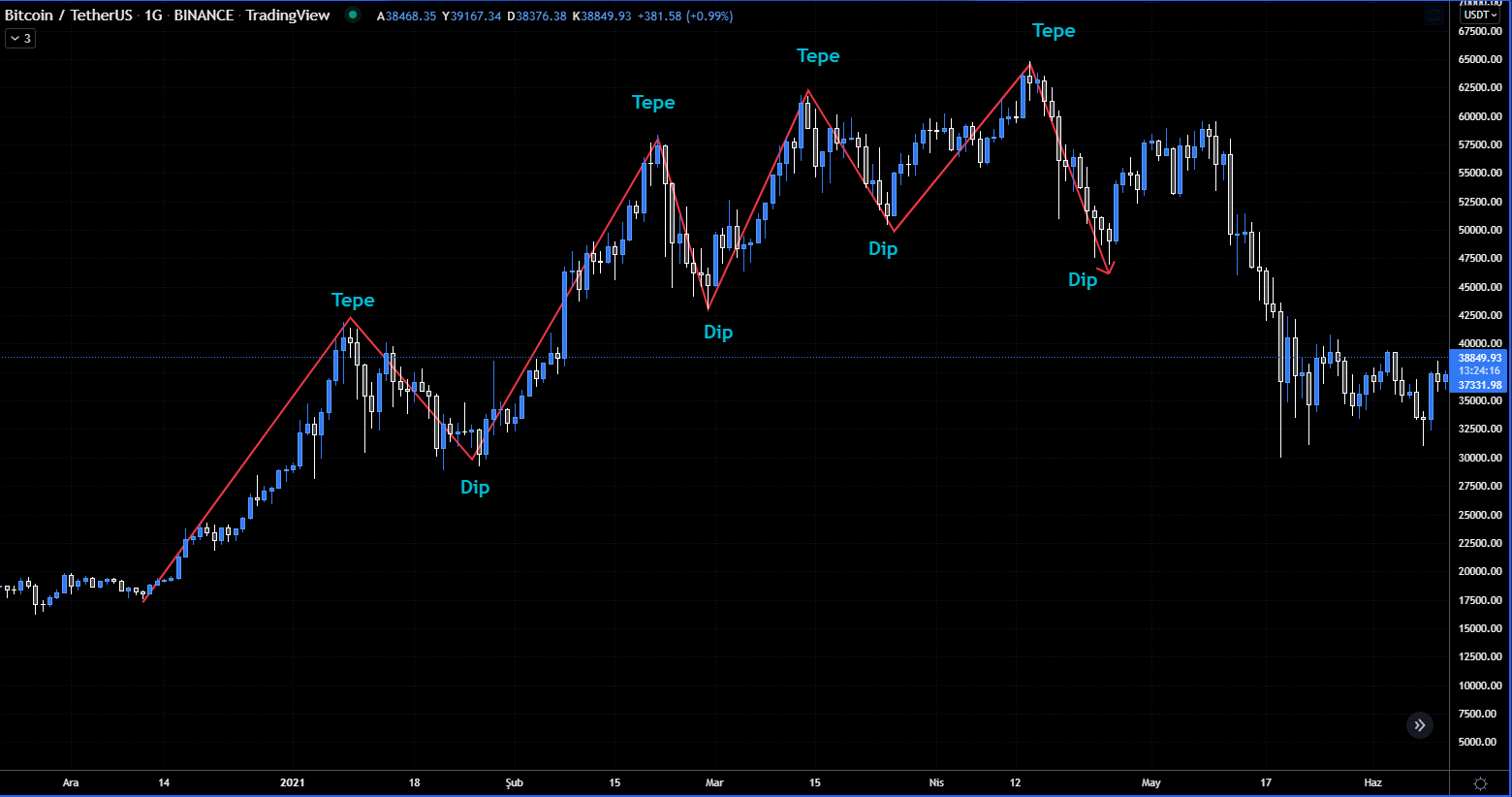Select the Dip label near 45000 in March
Viewport: 1512px width, 797px height.
click(x=718, y=333)
